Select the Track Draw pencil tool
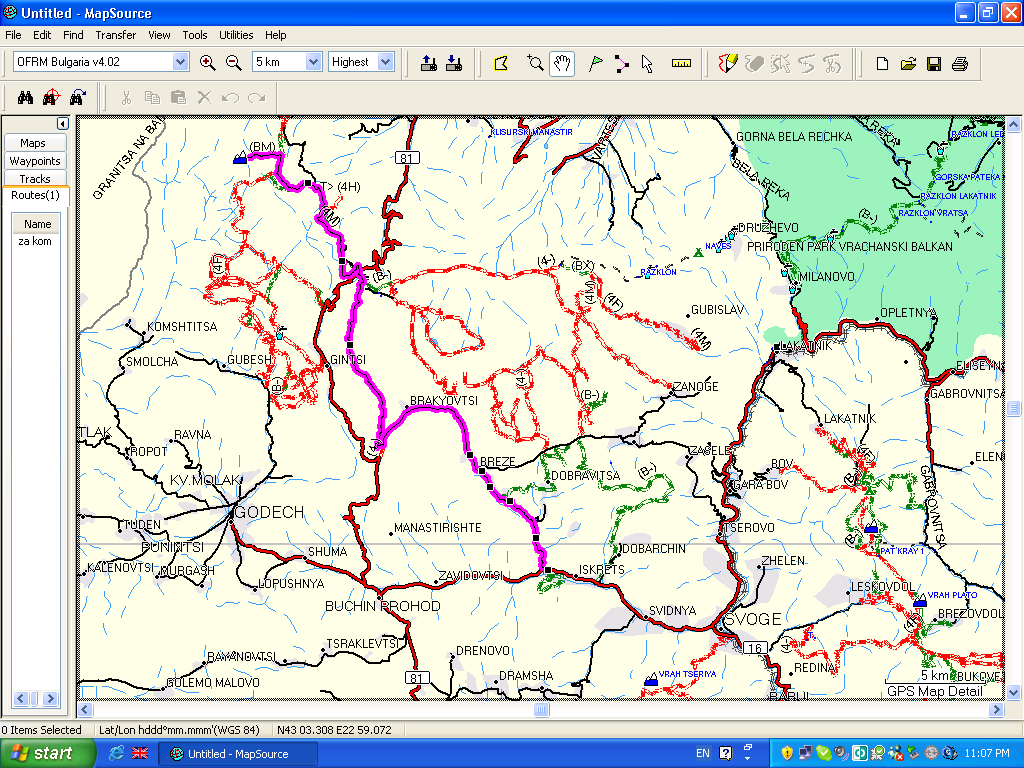The height and width of the screenshot is (768, 1024). tap(728, 63)
